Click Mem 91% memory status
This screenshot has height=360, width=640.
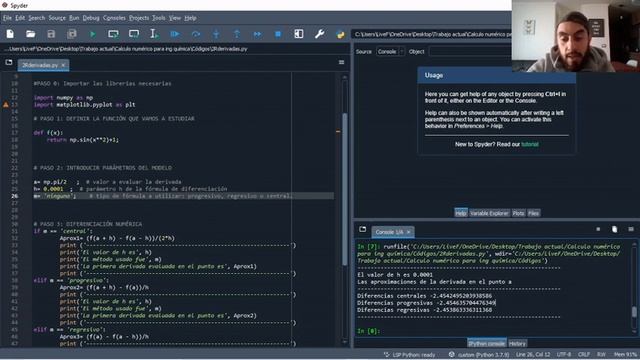[625, 355]
